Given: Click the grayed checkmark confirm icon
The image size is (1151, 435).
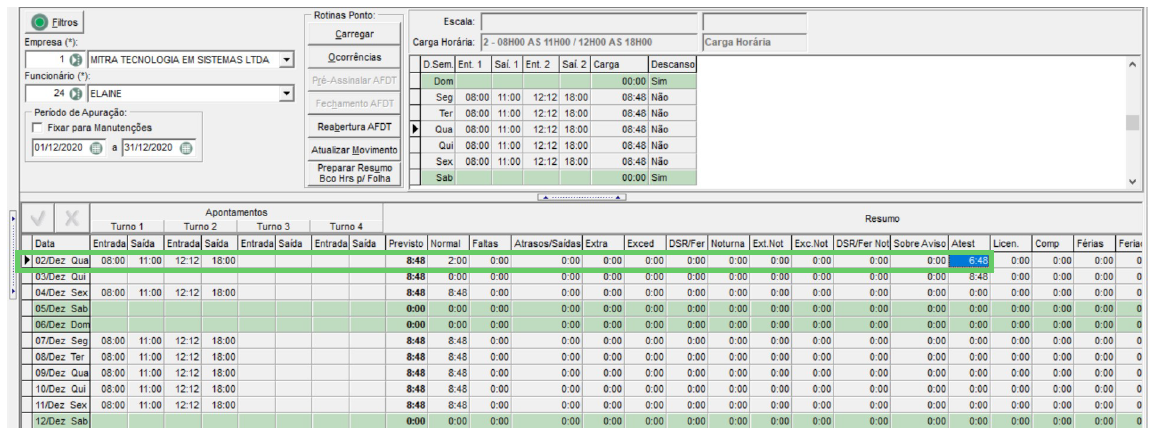Looking at the screenshot, I should tap(40, 219).
